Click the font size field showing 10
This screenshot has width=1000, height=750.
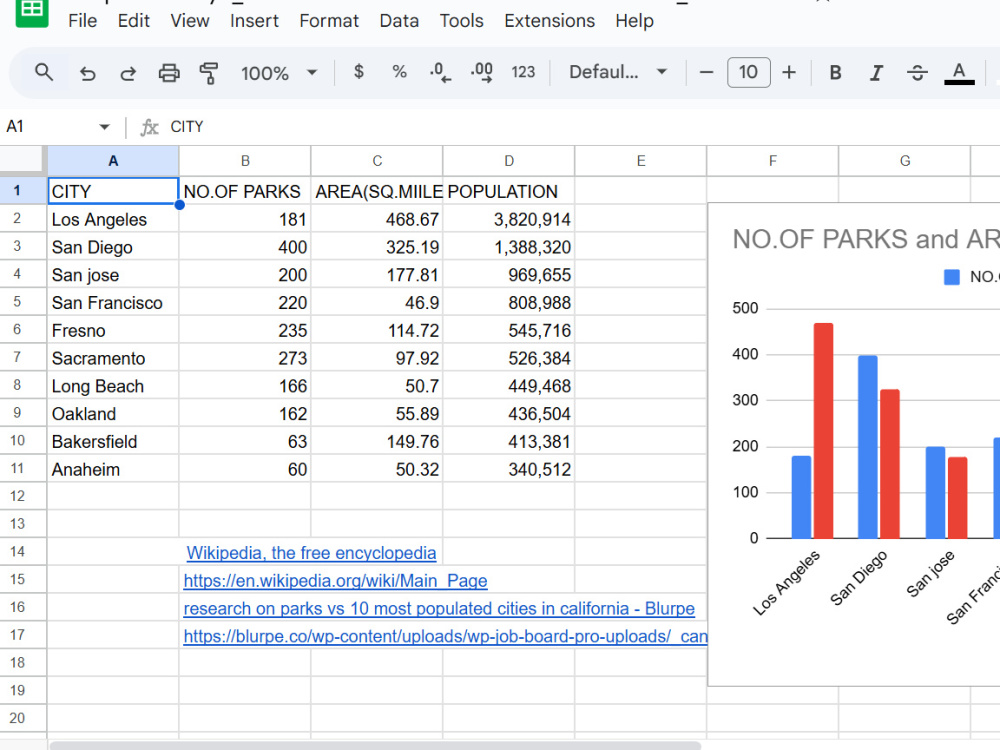748,72
